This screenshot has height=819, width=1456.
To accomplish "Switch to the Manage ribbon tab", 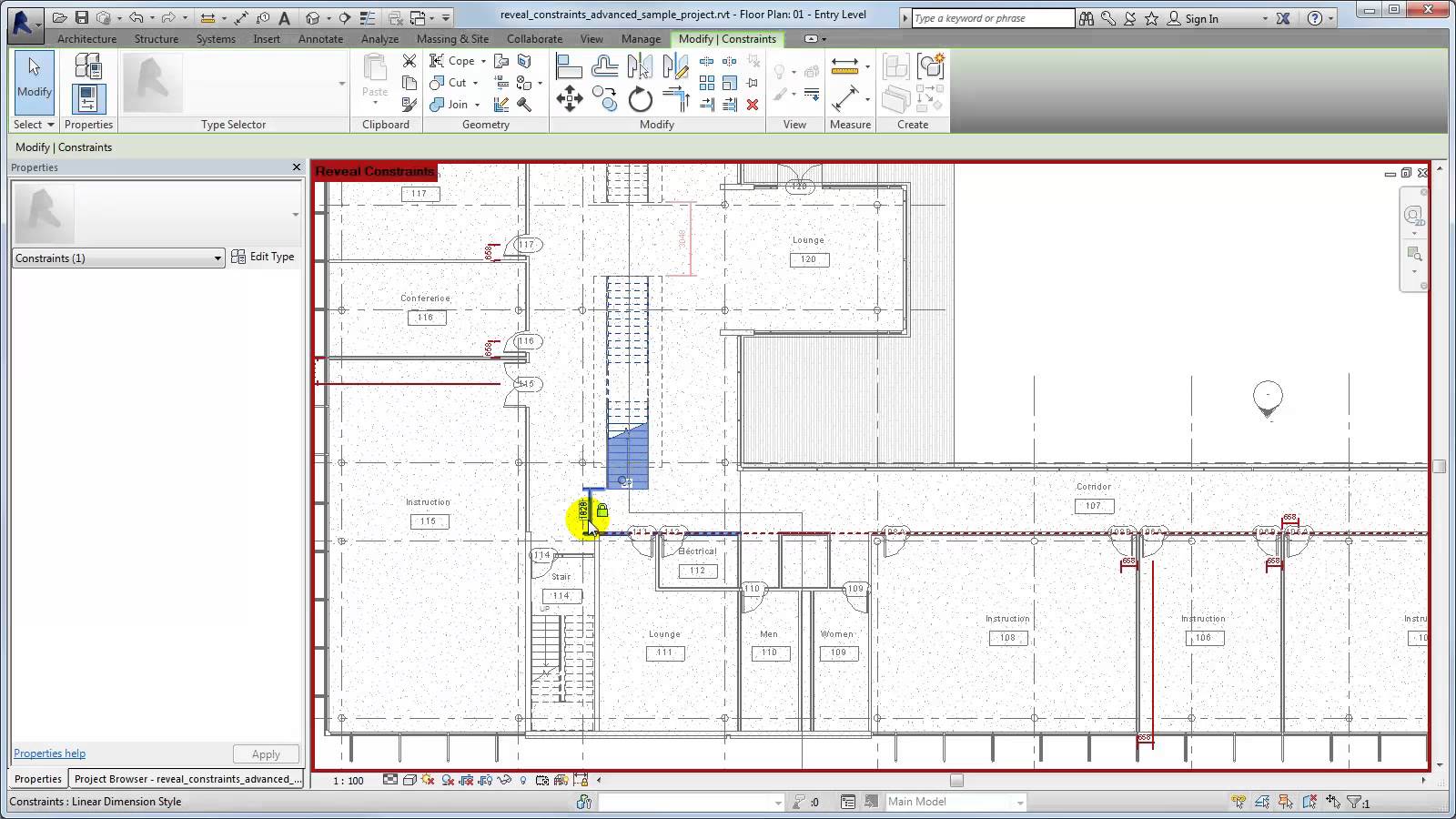I will [x=641, y=39].
